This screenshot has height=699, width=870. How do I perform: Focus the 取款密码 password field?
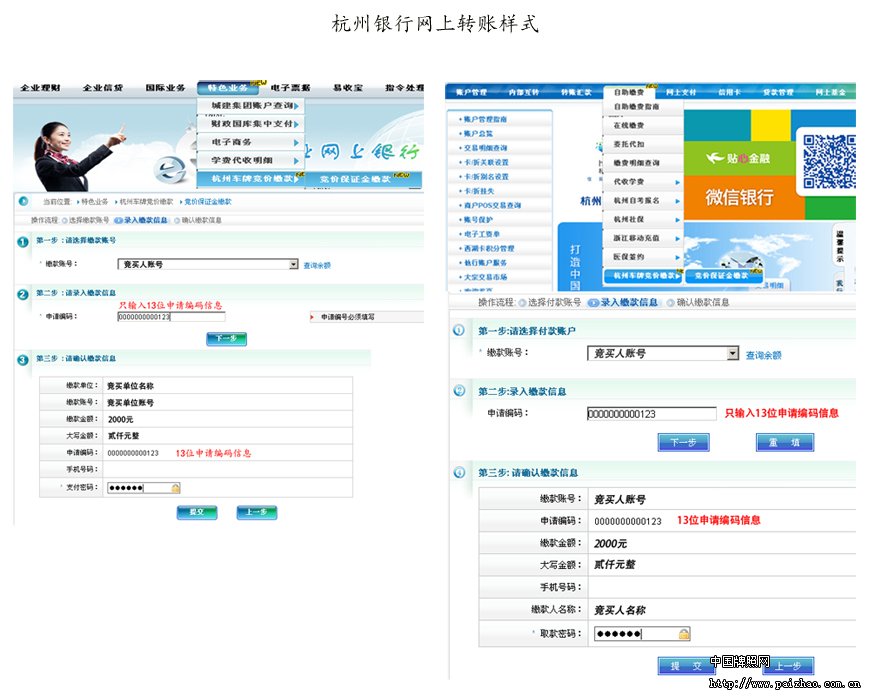pyautogui.click(x=643, y=634)
